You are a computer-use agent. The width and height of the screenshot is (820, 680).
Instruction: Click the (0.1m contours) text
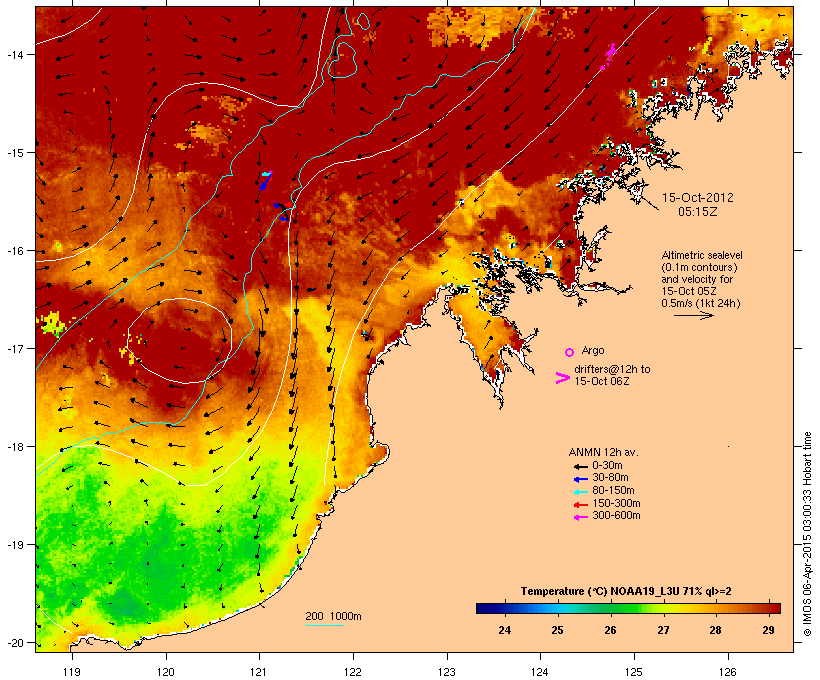[699, 267]
